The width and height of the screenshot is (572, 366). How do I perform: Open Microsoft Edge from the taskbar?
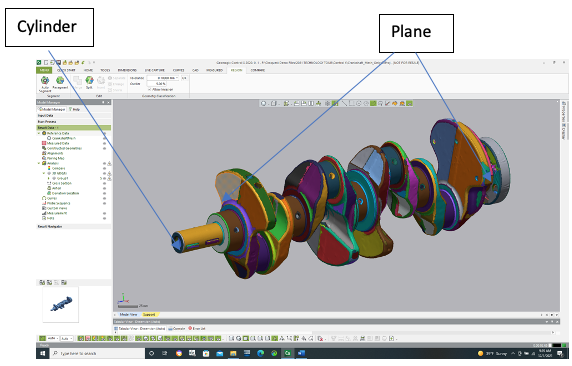(x=260, y=353)
